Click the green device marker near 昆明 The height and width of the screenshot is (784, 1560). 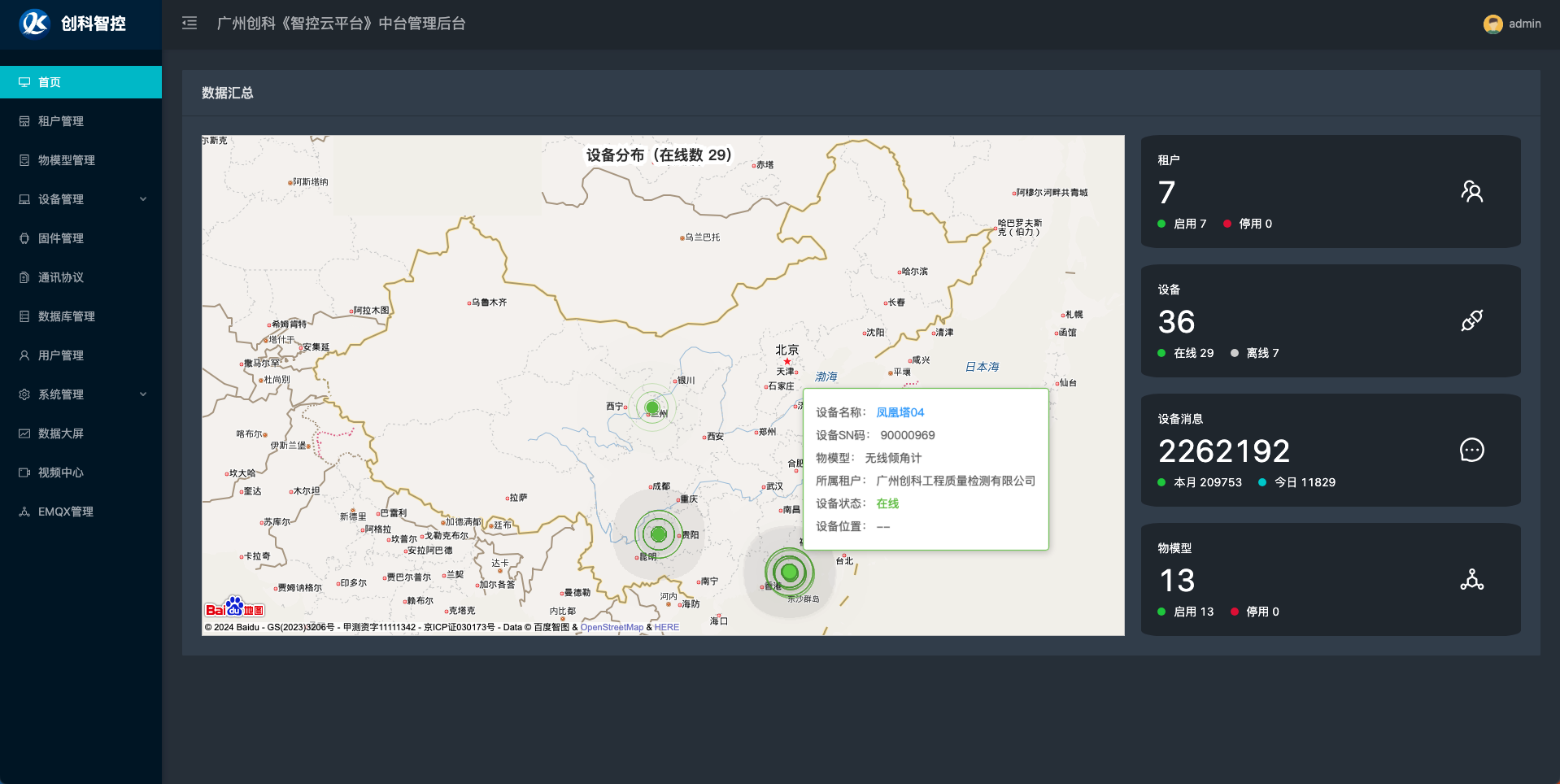click(x=659, y=534)
